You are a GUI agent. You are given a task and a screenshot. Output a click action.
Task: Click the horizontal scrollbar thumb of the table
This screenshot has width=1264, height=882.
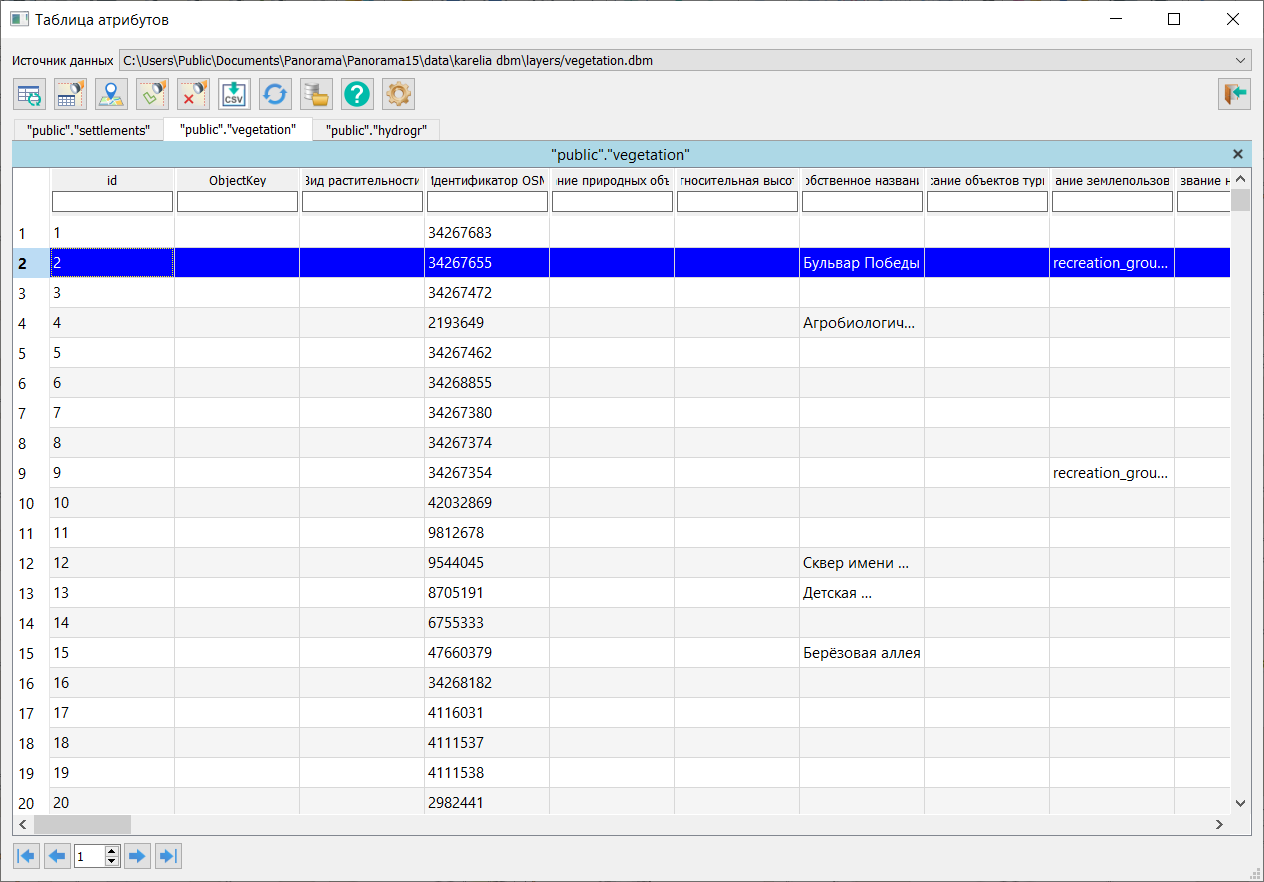[82, 825]
